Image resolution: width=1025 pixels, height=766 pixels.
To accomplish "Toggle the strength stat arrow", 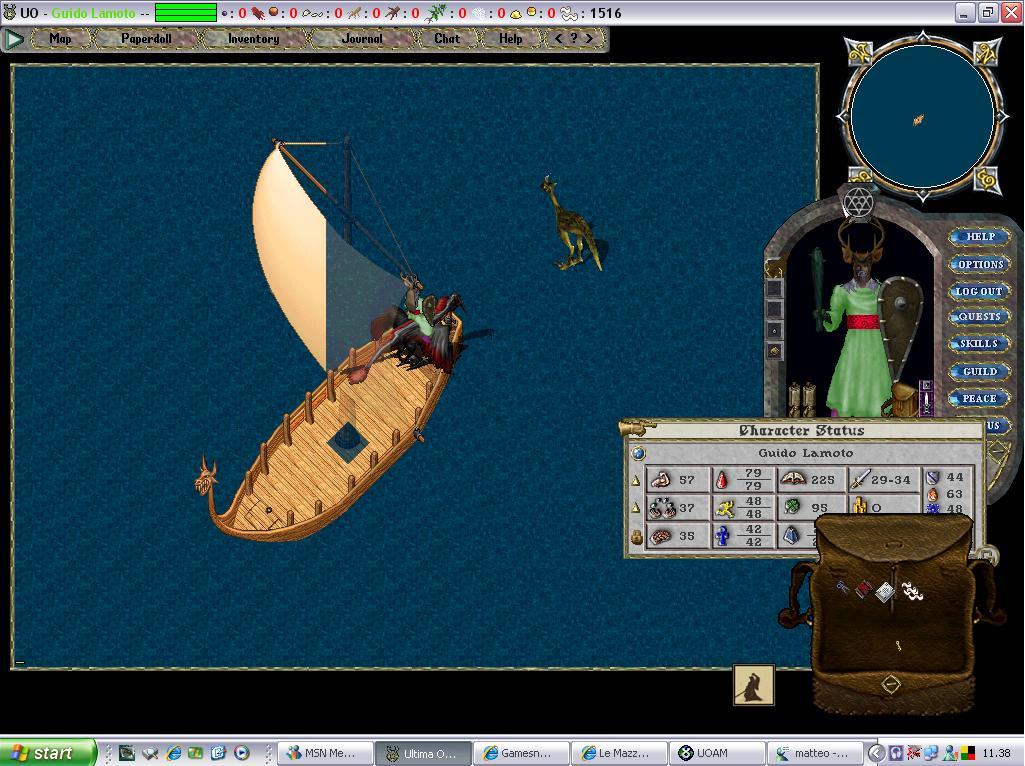I will (635, 480).
